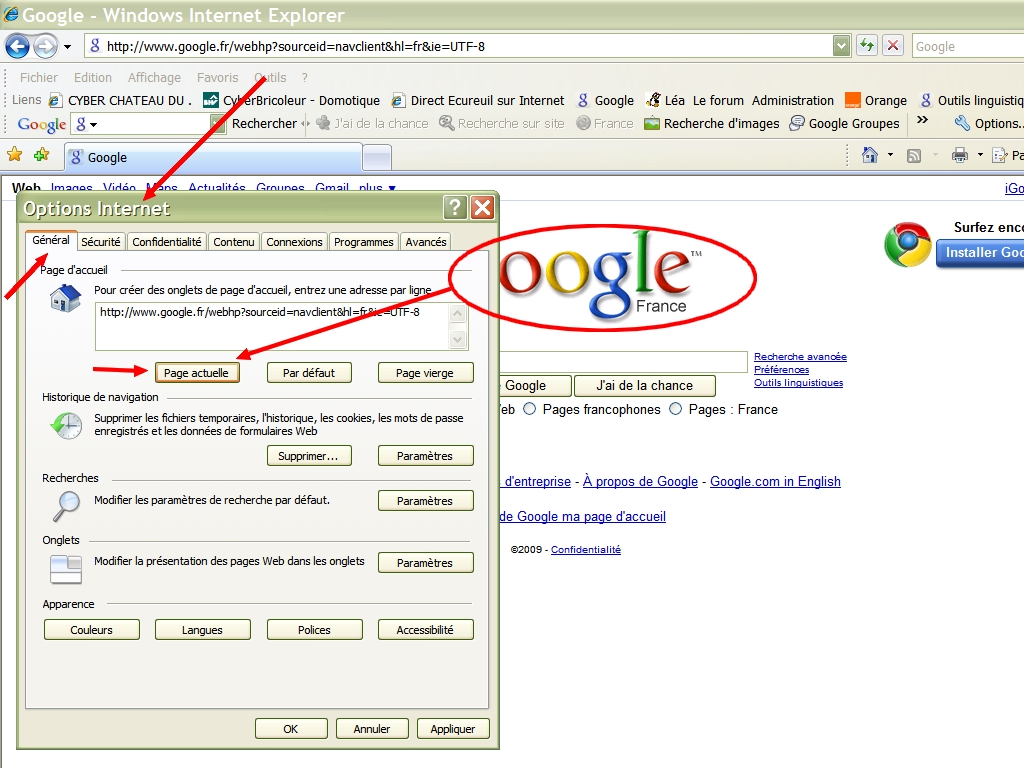Click the Print icon in command bar
Screen dimensions: 1024x768
(x=960, y=155)
